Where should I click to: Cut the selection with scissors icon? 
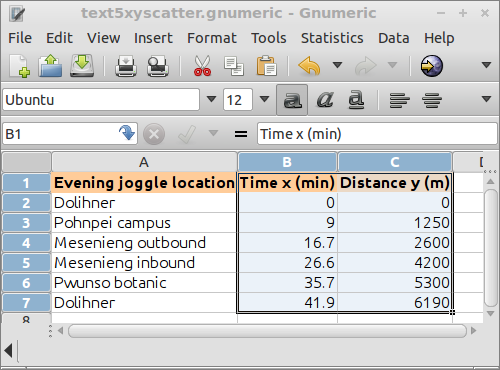point(202,66)
